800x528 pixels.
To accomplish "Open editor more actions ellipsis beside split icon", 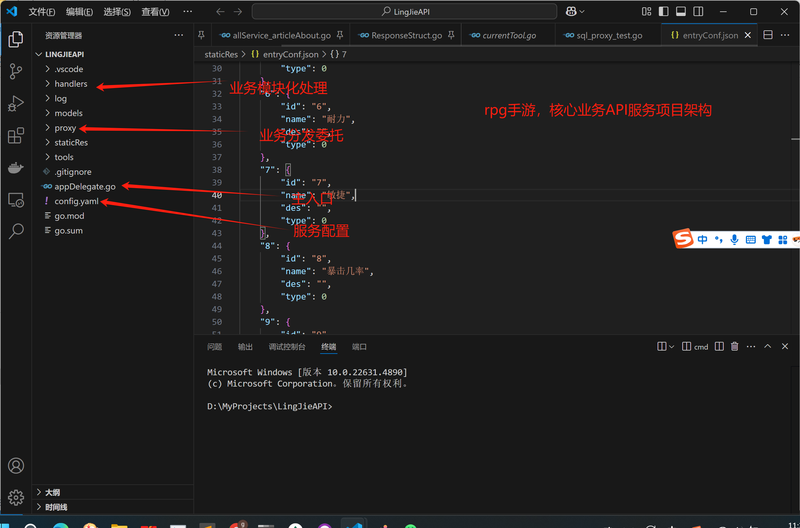I will click(785, 35).
